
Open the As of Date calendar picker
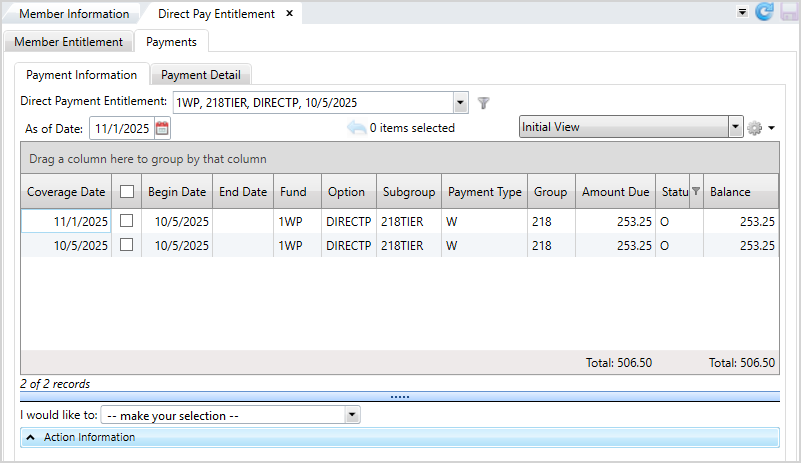[162, 128]
